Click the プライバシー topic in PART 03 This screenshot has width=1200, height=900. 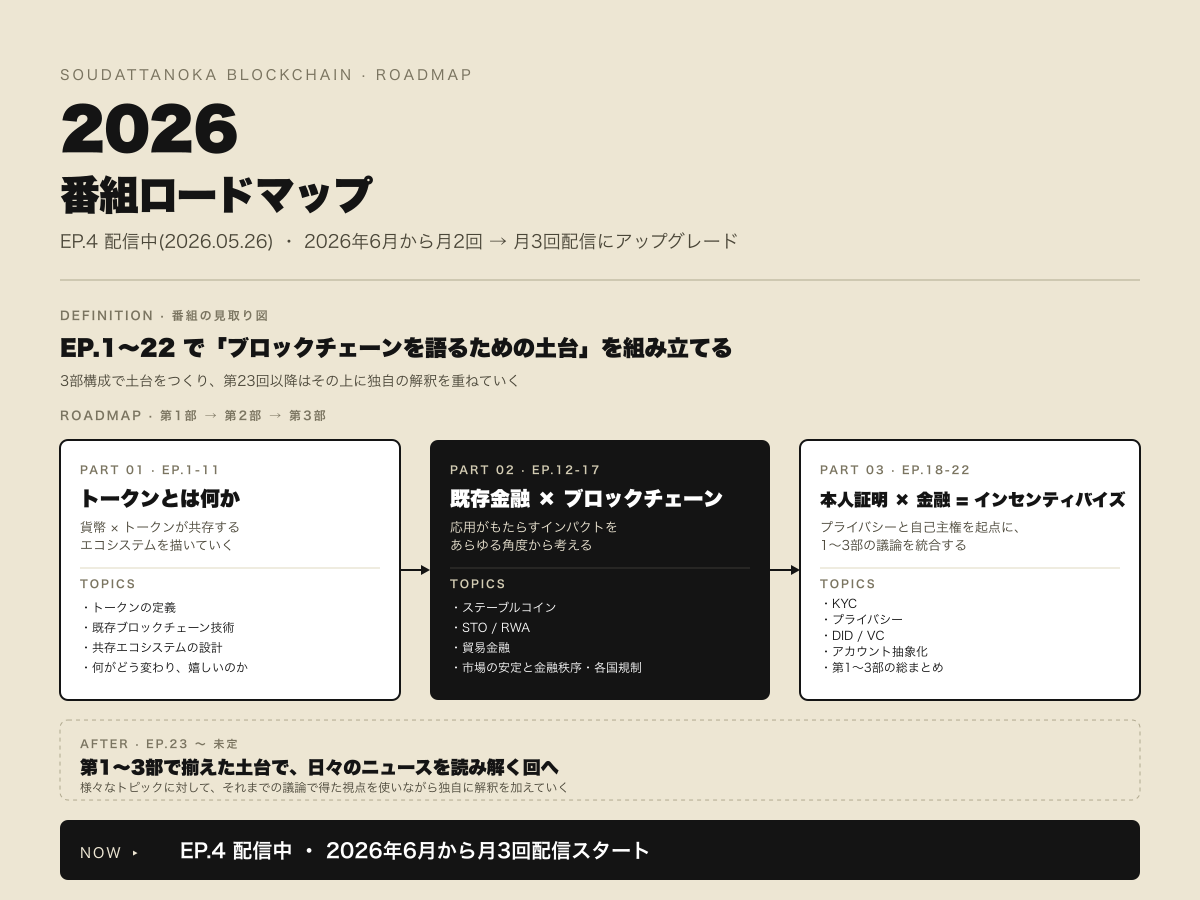(862, 620)
